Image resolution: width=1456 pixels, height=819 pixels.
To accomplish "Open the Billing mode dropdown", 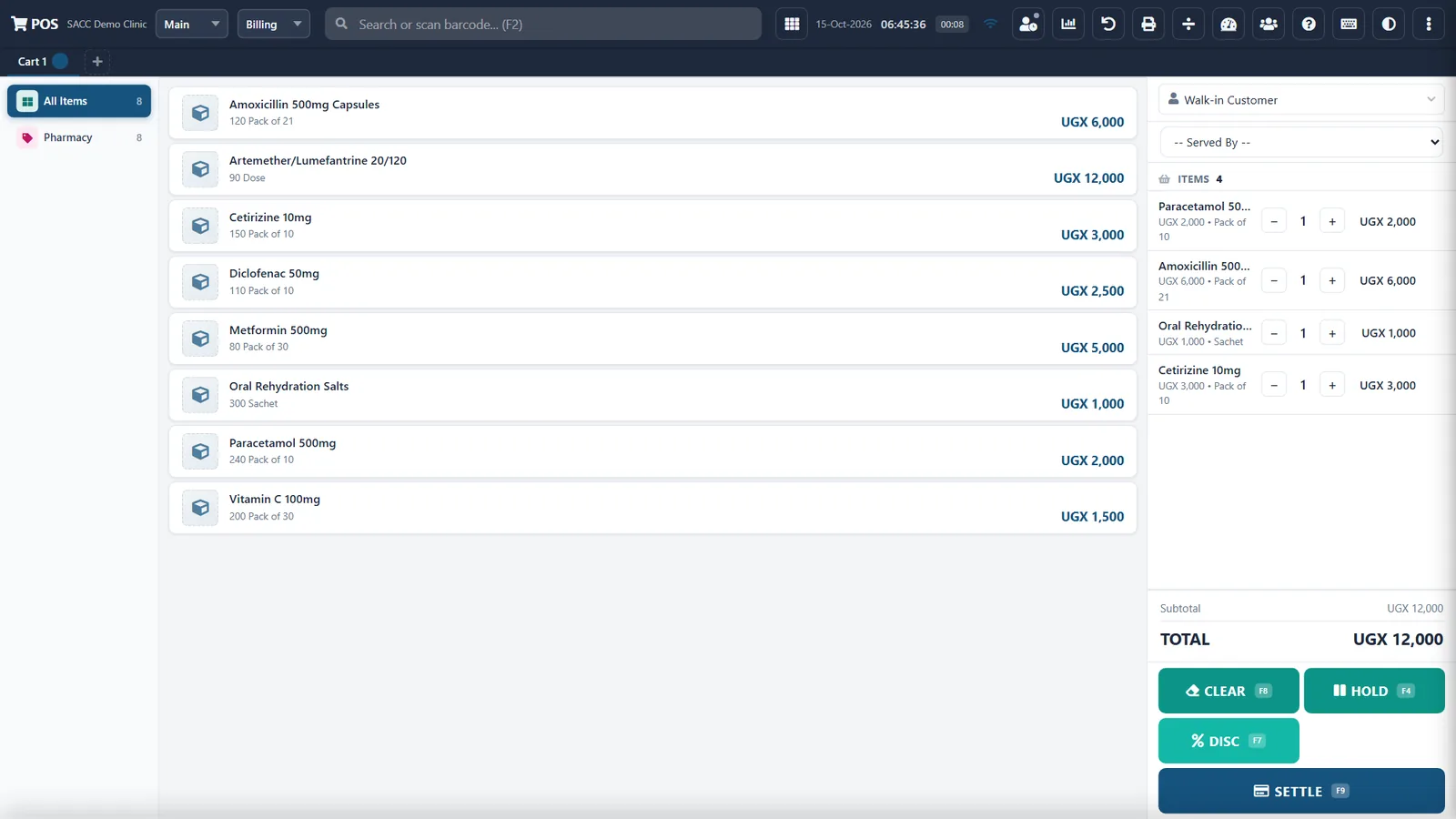I will click(x=274, y=25).
